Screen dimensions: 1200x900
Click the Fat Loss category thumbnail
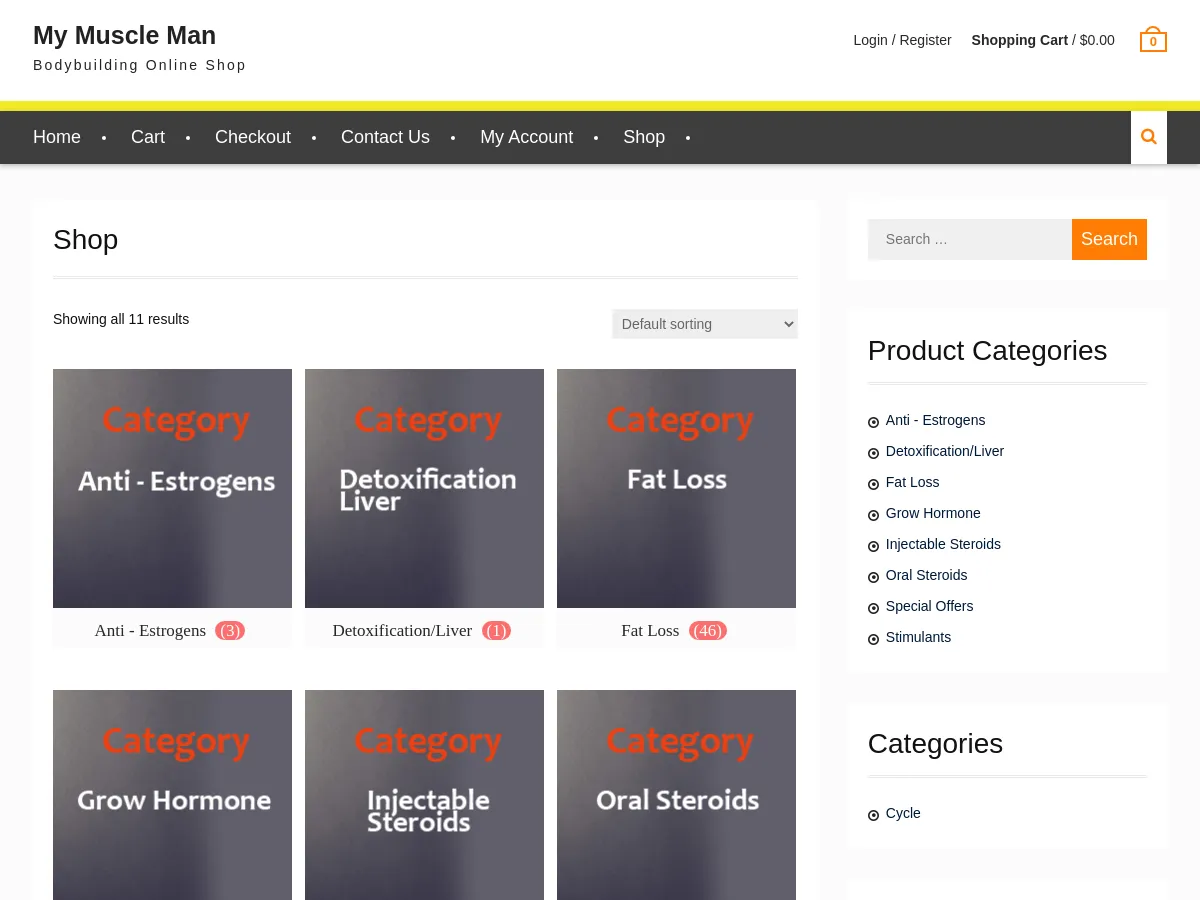(x=676, y=488)
